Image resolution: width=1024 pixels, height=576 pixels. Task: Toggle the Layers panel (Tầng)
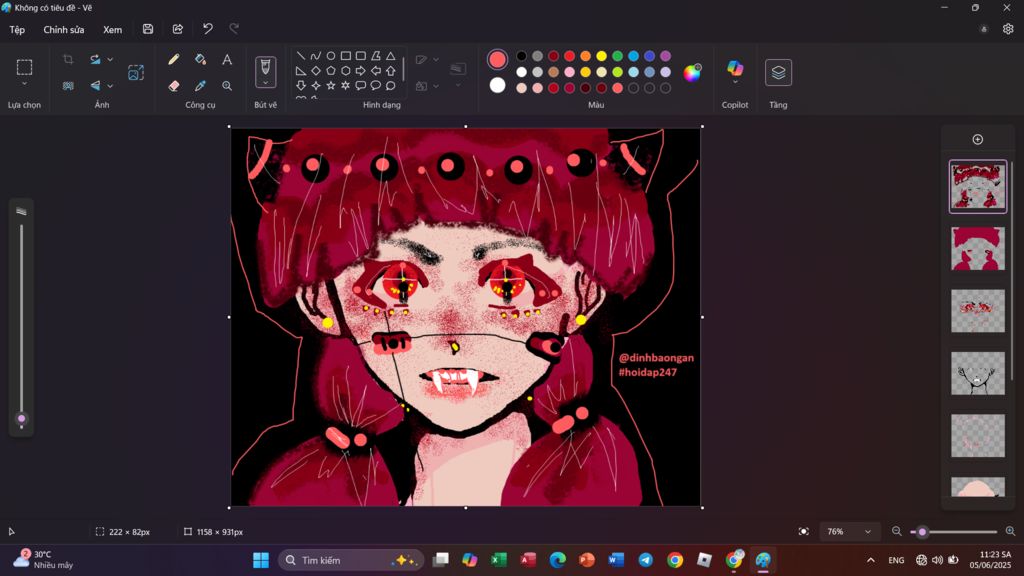tap(778, 72)
